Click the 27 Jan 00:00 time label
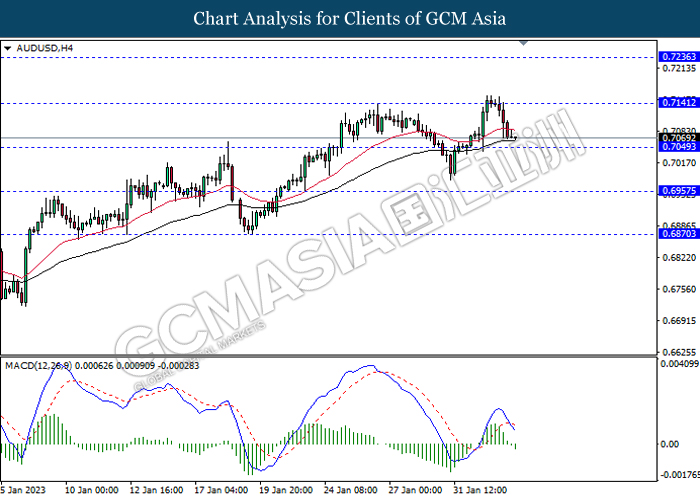The width and height of the screenshot is (700, 500). [x=415, y=490]
